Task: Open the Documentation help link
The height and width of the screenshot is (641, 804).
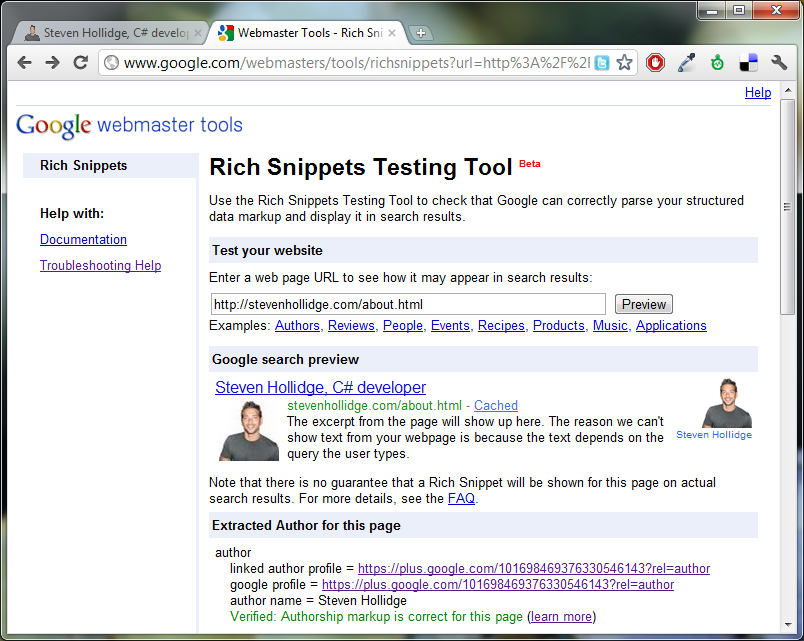Action: (84, 239)
